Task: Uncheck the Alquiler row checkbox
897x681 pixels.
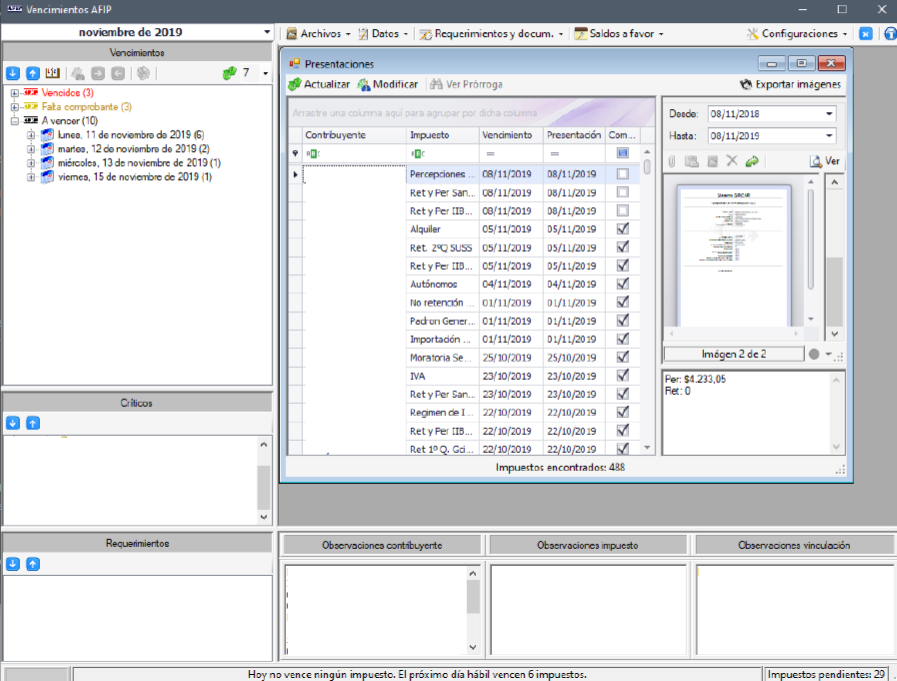Action: pos(623,229)
